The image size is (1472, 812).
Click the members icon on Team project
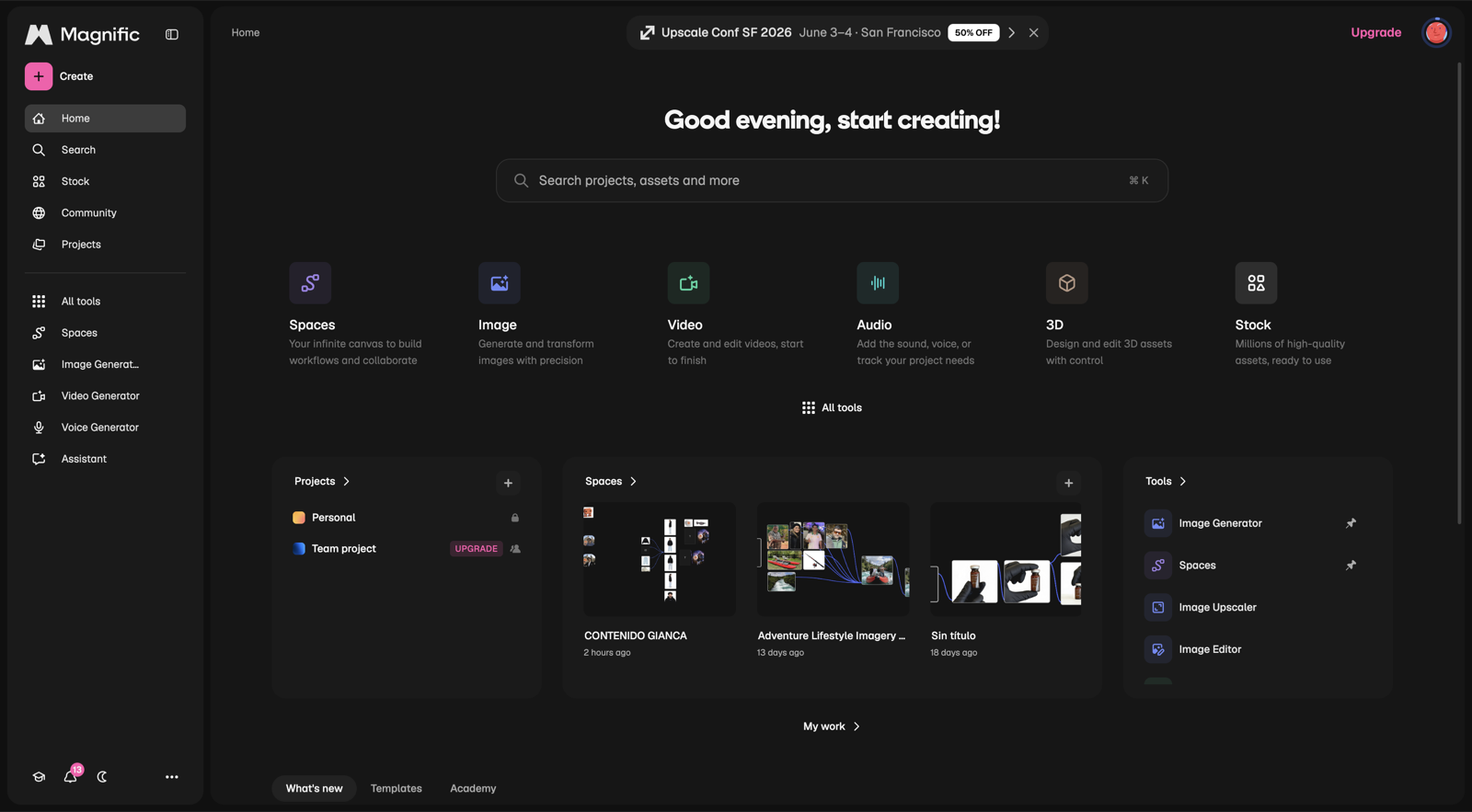515,549
